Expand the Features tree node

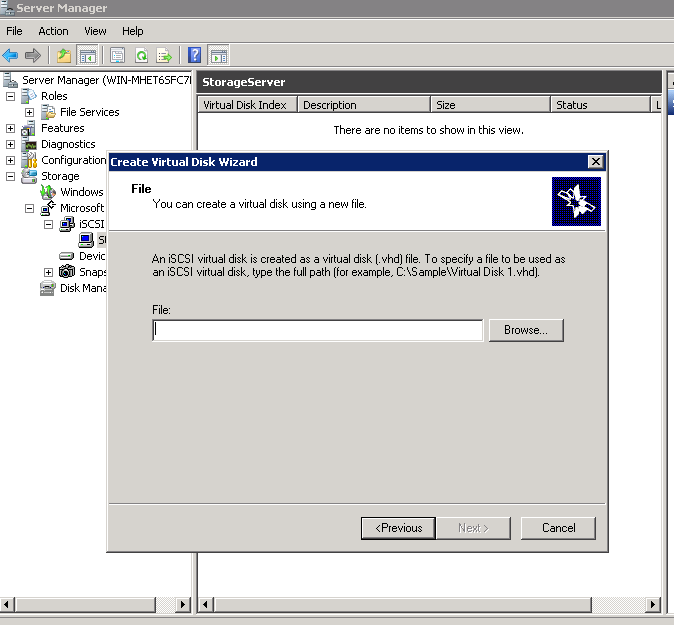11,128
